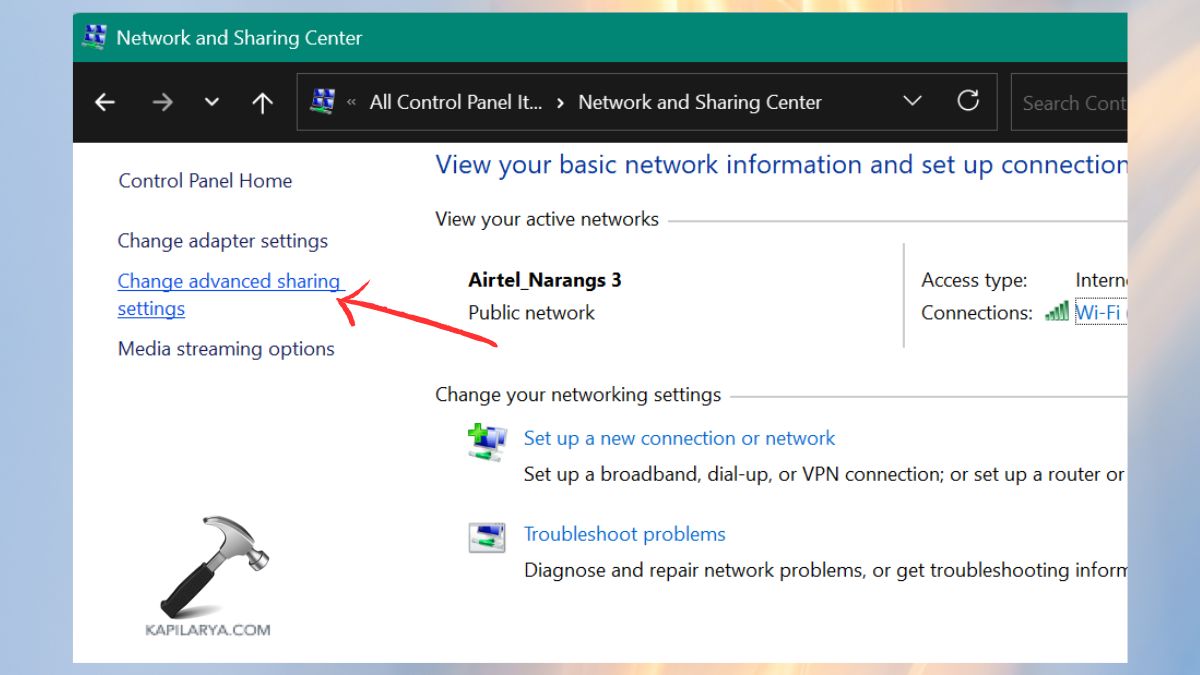Open Change adapter settings
Image resolution: width=1200 pixels, height=675 pixels.
coord(222,241)
